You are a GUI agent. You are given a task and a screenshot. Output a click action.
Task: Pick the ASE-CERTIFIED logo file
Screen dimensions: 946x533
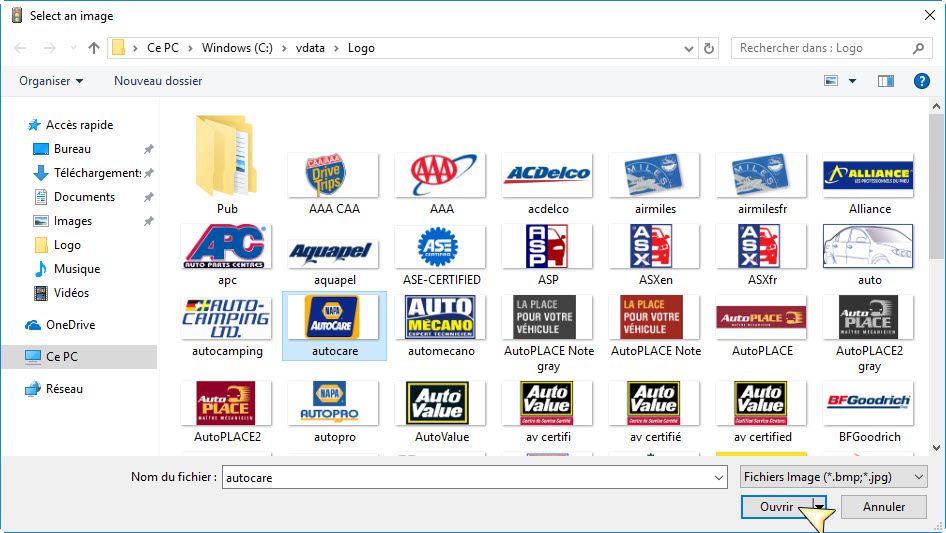click(x=441, y=246)
